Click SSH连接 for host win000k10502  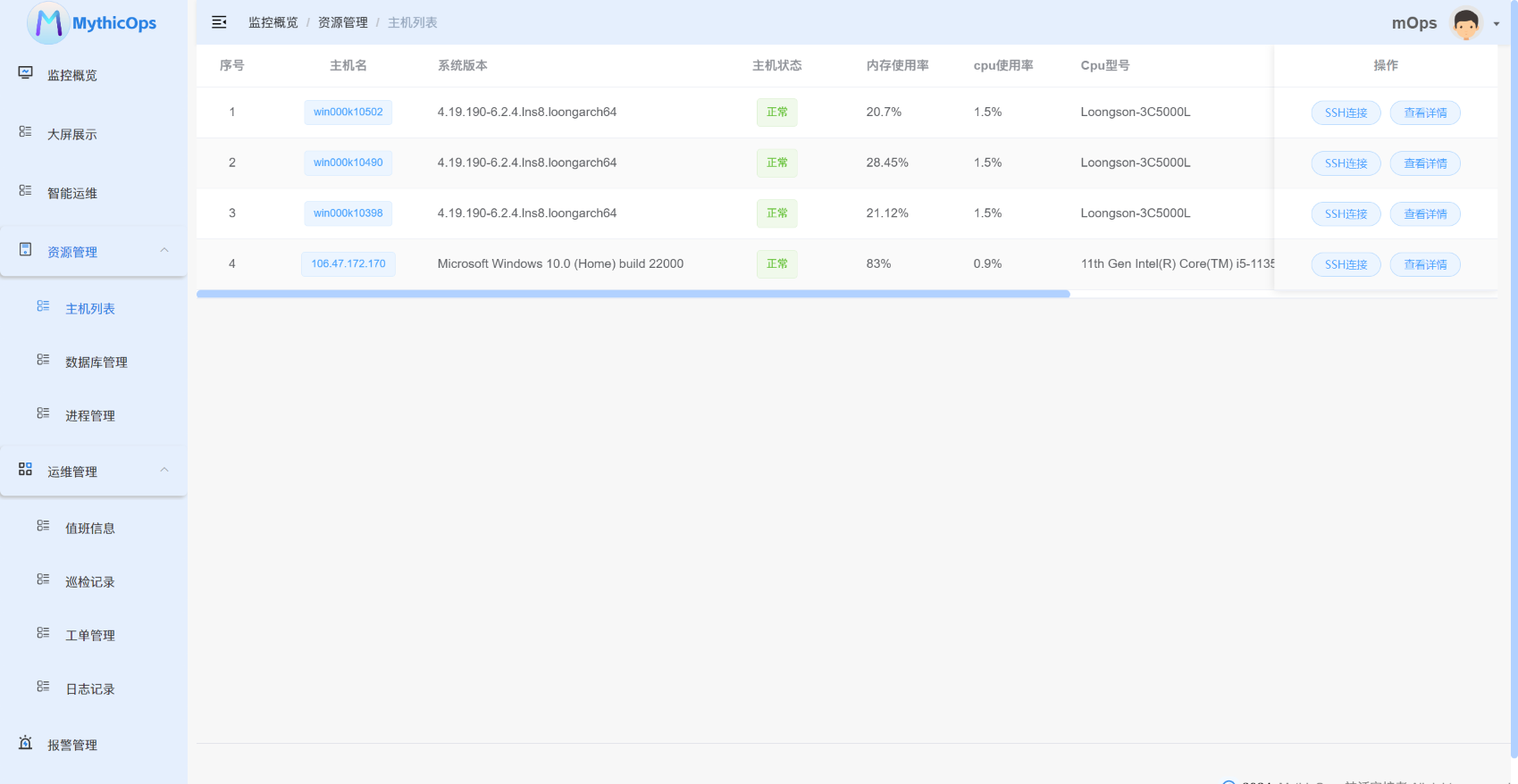(x=1346, y=113)
